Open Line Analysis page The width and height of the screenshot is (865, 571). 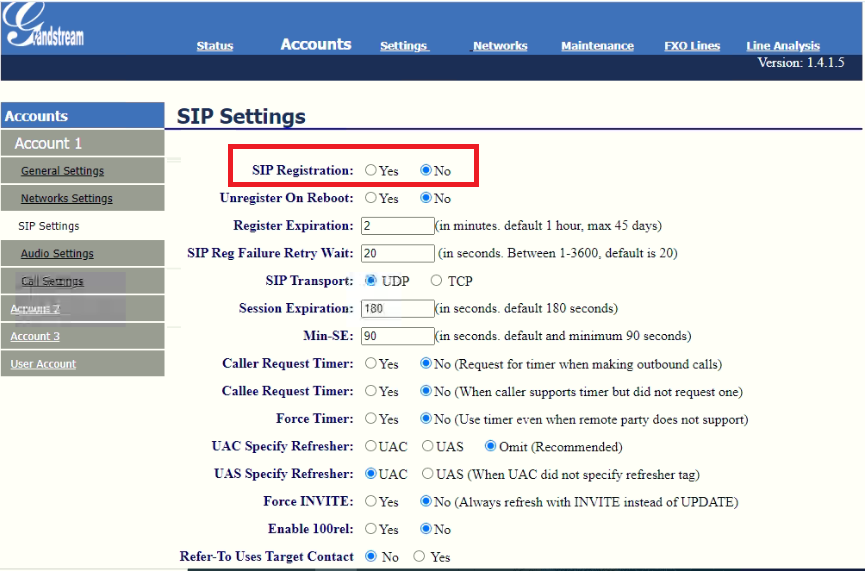[x=783, y=46]
